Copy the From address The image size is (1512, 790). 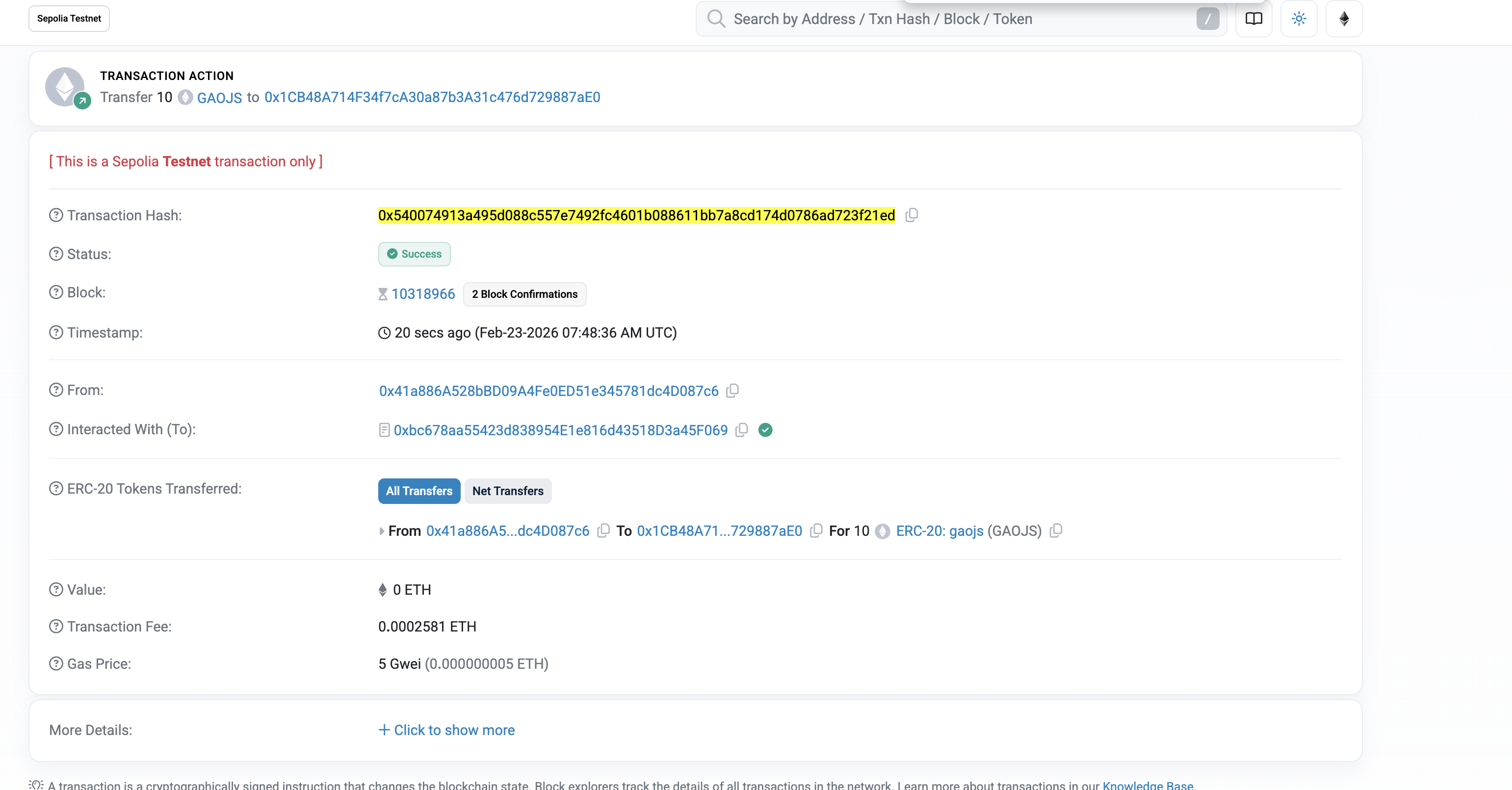[x=732, y=391]
